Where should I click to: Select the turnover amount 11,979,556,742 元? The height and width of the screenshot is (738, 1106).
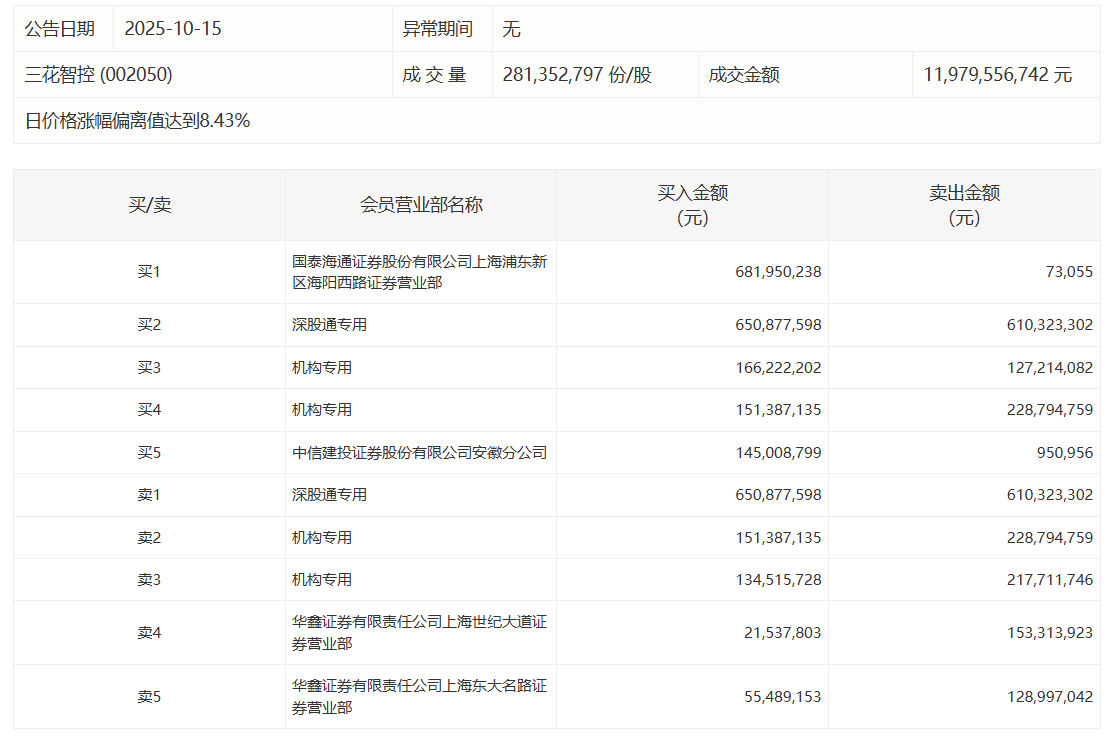tap(997, 75)
